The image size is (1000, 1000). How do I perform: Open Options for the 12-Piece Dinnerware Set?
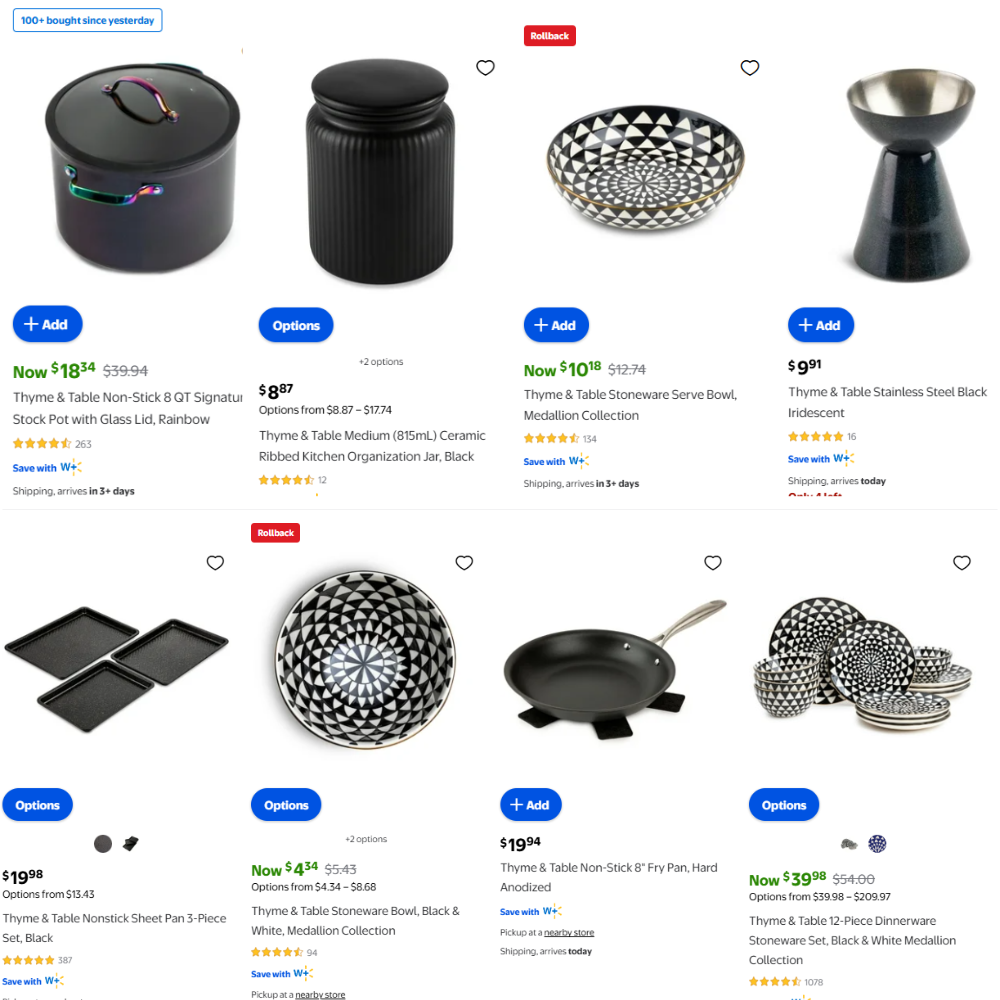pos(784,805)
